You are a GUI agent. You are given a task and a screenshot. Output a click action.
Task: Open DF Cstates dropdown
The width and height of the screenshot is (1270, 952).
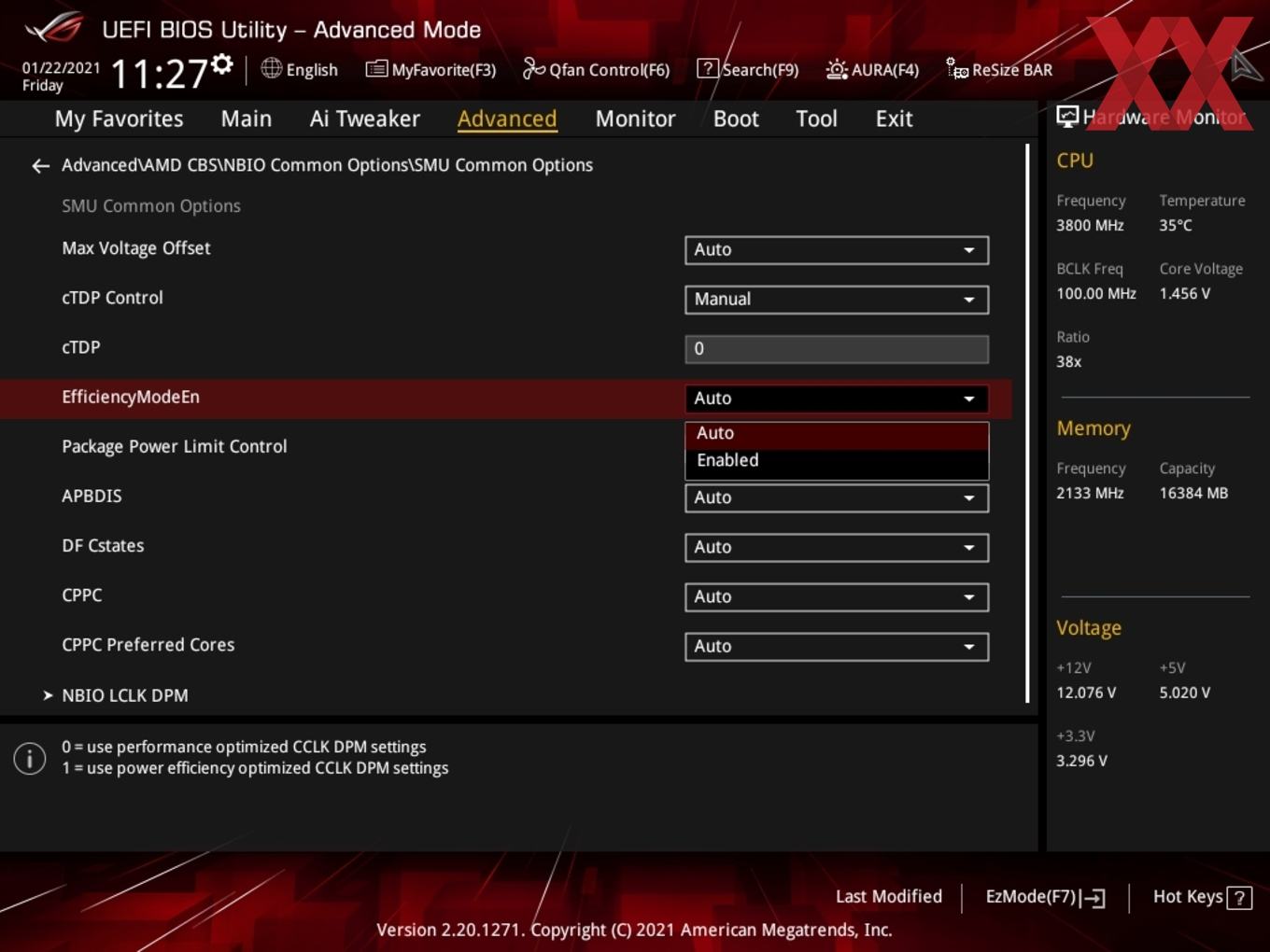pos(837,547)
